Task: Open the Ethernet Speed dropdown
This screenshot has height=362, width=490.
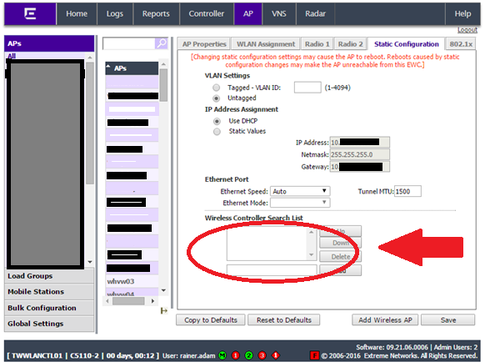Action: (x=300, y=191)
